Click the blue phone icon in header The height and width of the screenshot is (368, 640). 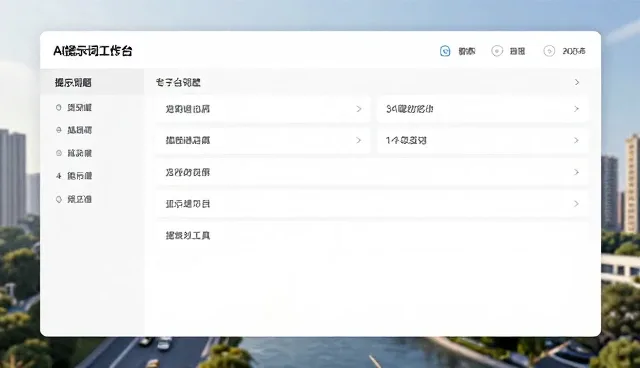[x=445, y=51]
